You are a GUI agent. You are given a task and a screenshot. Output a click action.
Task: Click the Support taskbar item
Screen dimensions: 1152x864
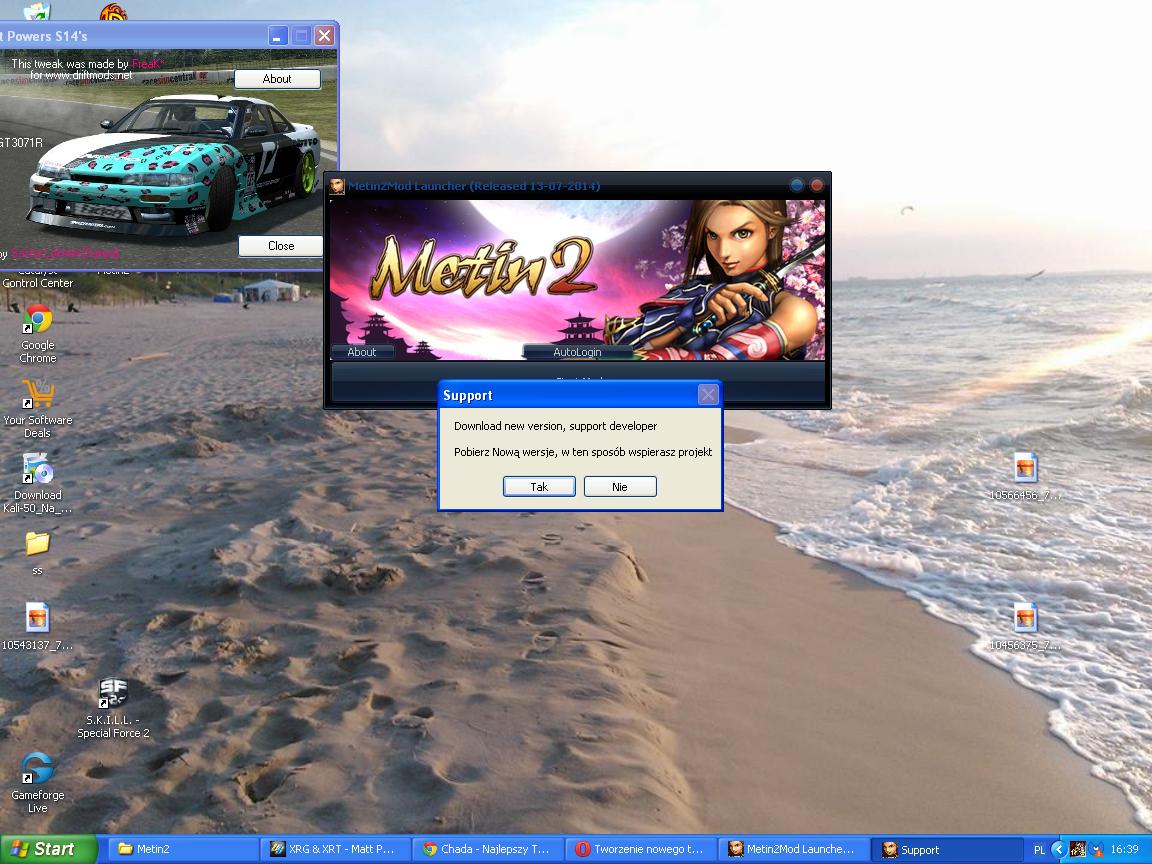pos(946,849)
